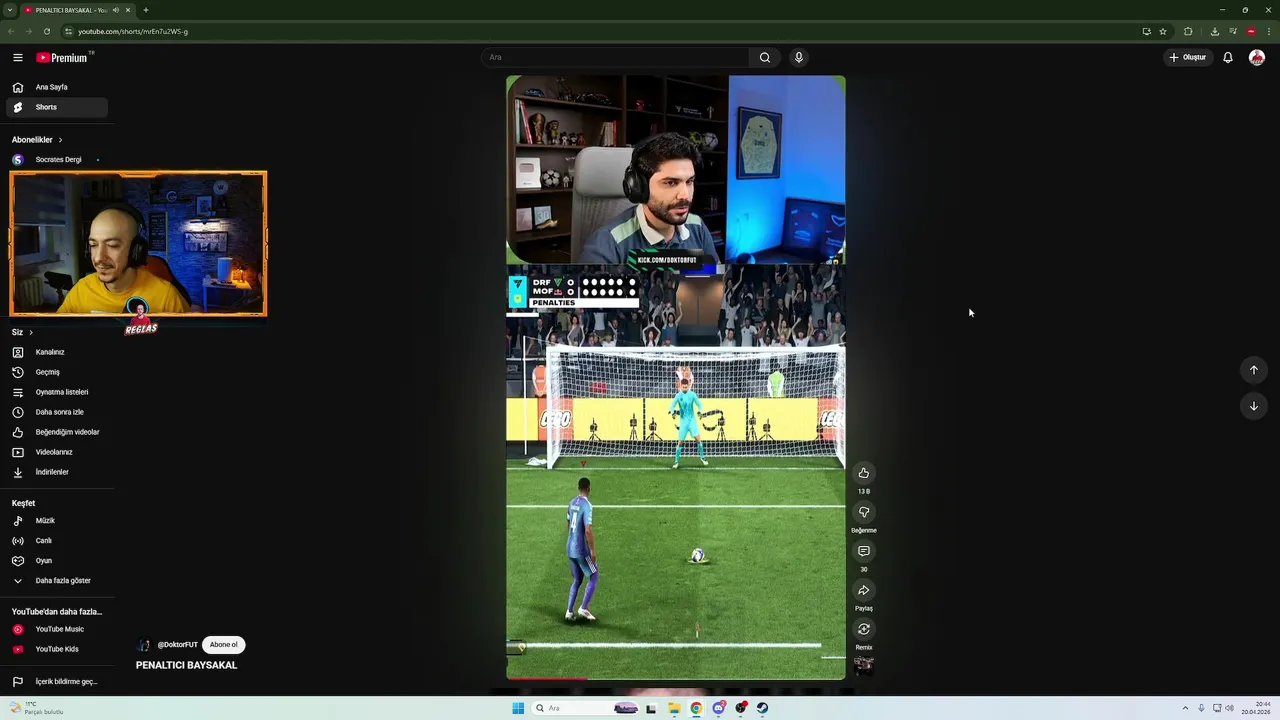Pause the Short by clicking the video
Image resolution: width=1280 pixels, height=720 pixels.
click(675, 378)
